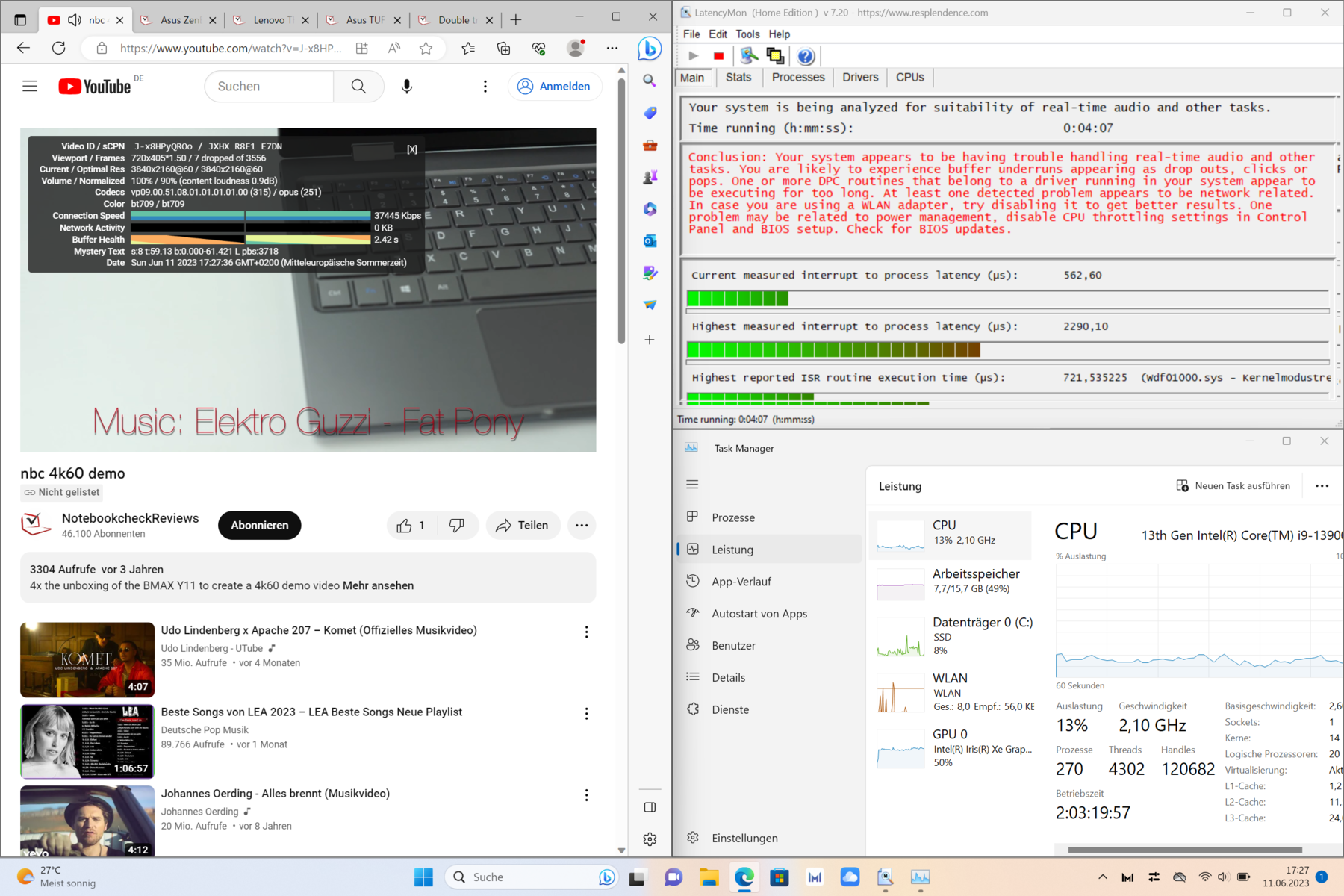The image size is (1344, 896).
Task: Open more actions menu beside Teilen
Action: click(x=582, y=526)
